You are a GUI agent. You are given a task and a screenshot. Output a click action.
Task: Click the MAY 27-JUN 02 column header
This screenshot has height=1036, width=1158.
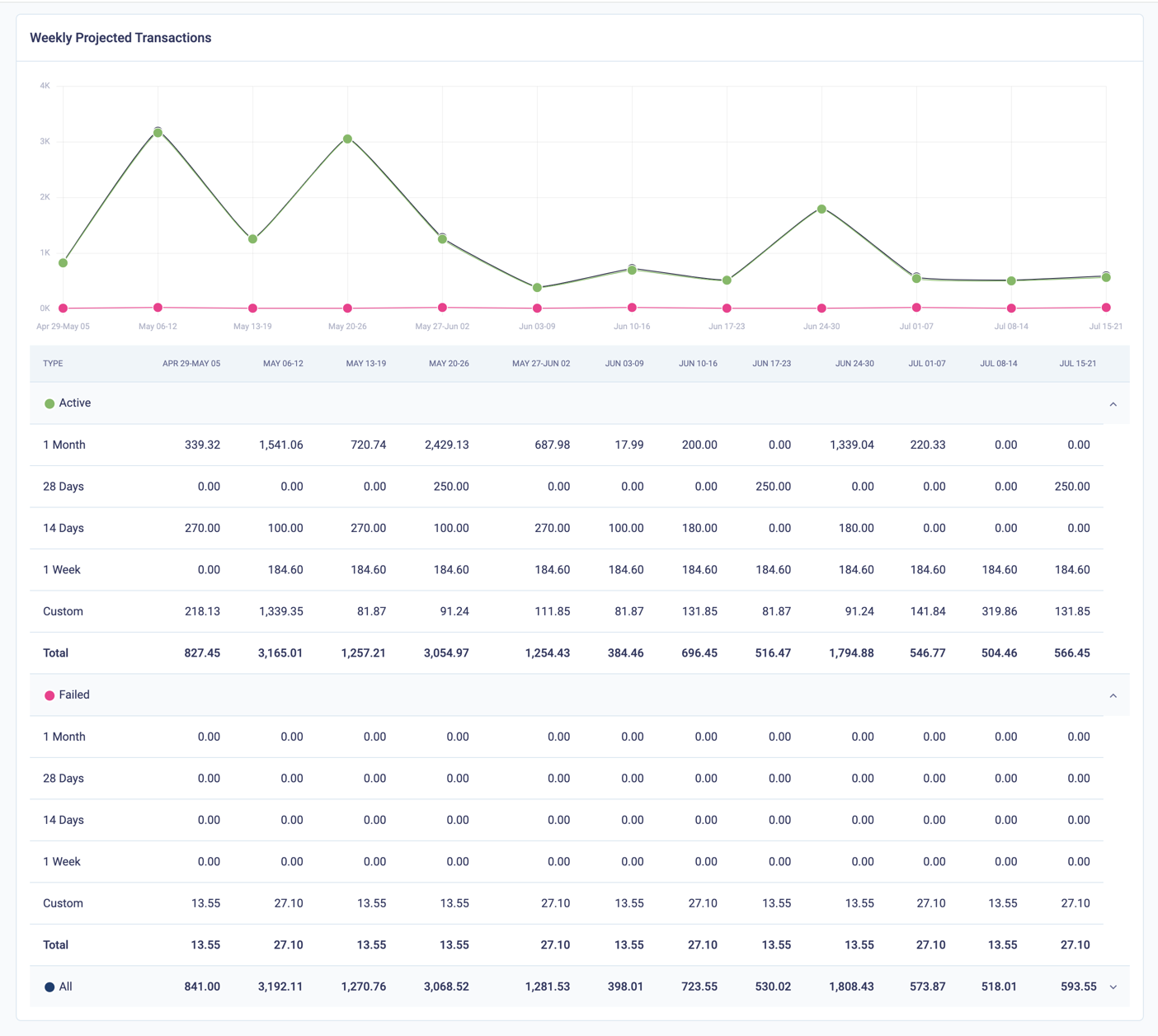coord(541,364)
